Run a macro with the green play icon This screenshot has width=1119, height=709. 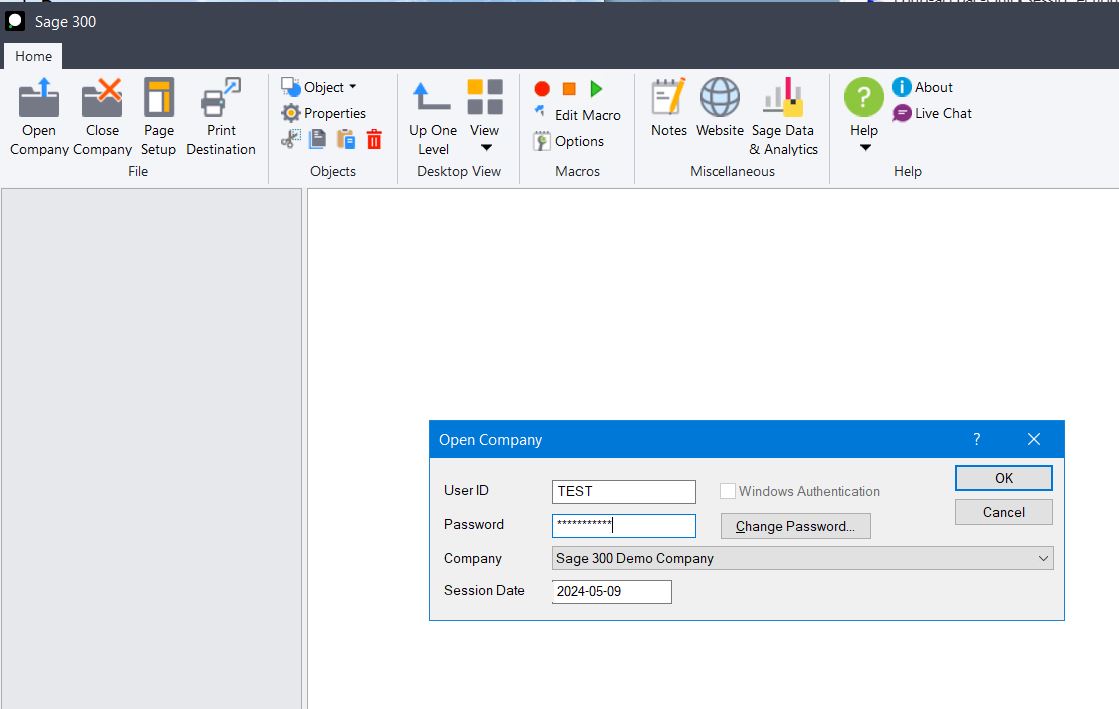[x=597, y=89]
